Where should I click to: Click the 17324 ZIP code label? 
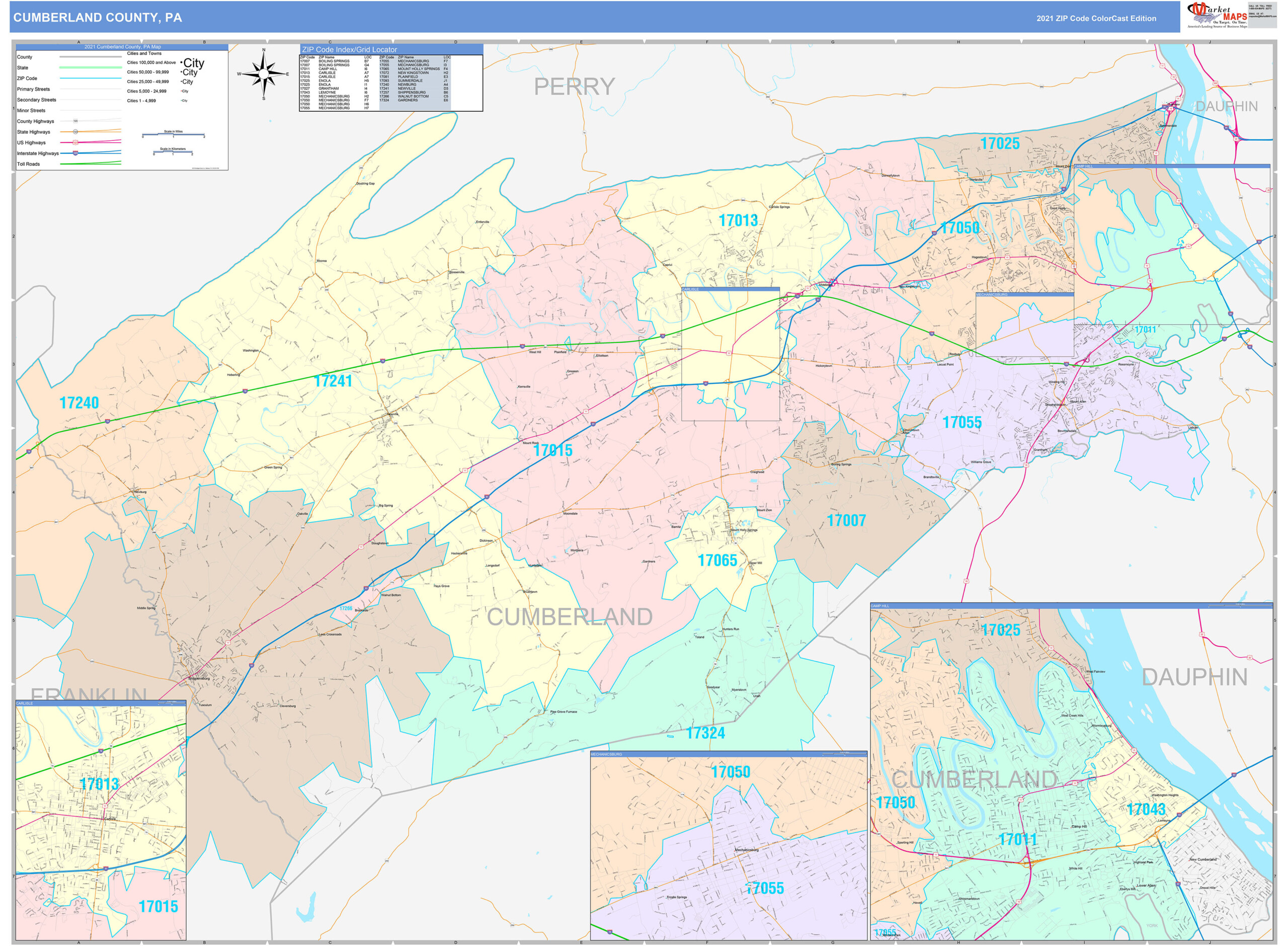click(x=705, y=733)
